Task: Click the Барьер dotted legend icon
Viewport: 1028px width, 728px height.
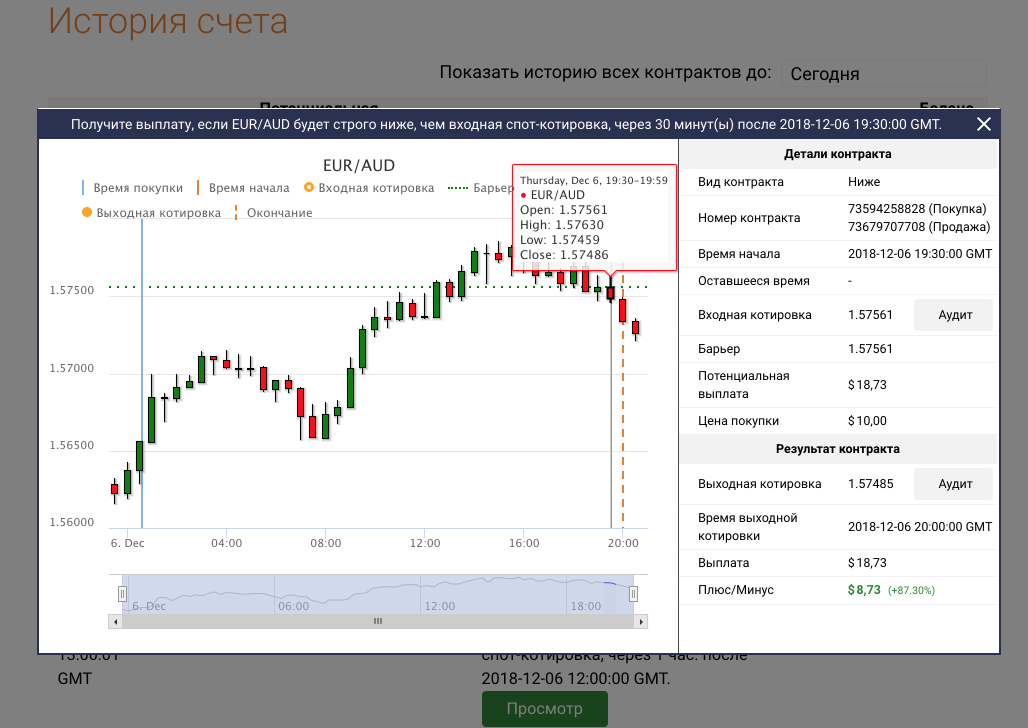Action: click(457, 188)
